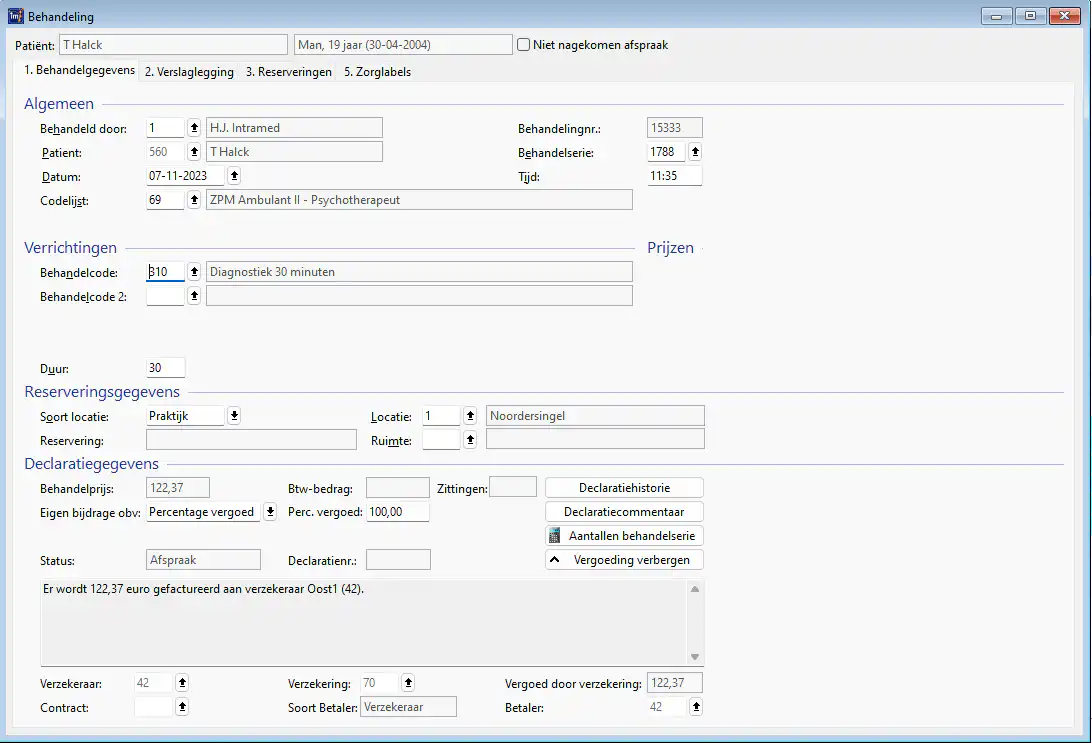
Task: Expand the Eigen bijdrage obv dropdown arrow
Action: tap(270, 513)
